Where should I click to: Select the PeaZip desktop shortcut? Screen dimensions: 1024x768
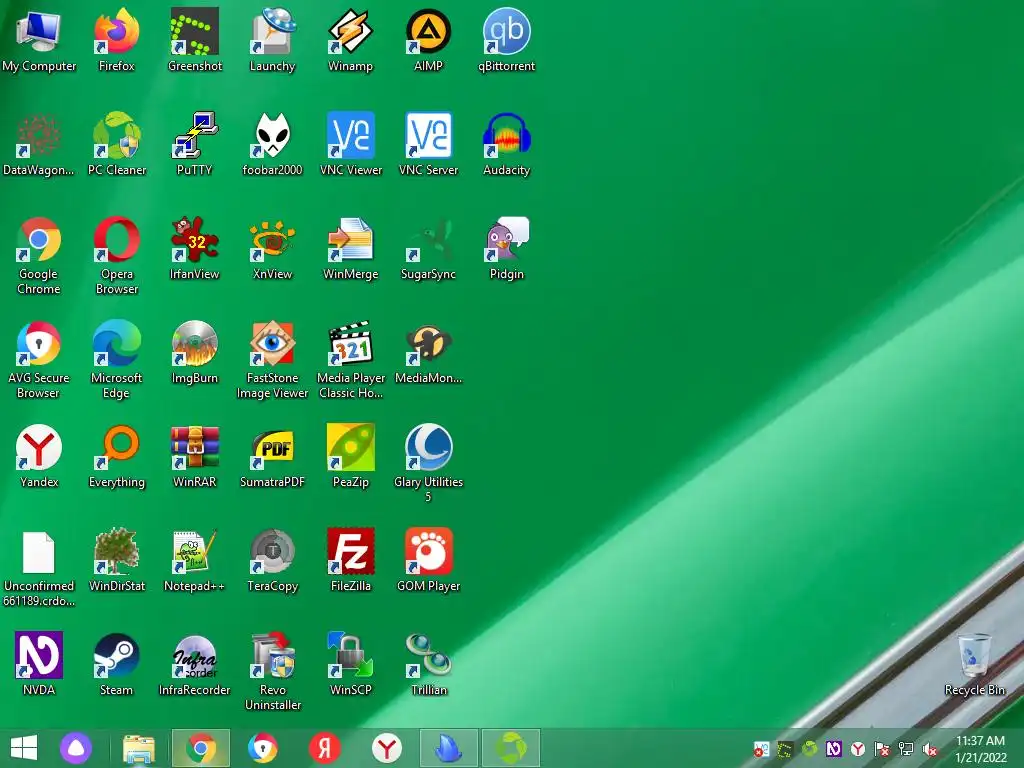click(351, 456)
